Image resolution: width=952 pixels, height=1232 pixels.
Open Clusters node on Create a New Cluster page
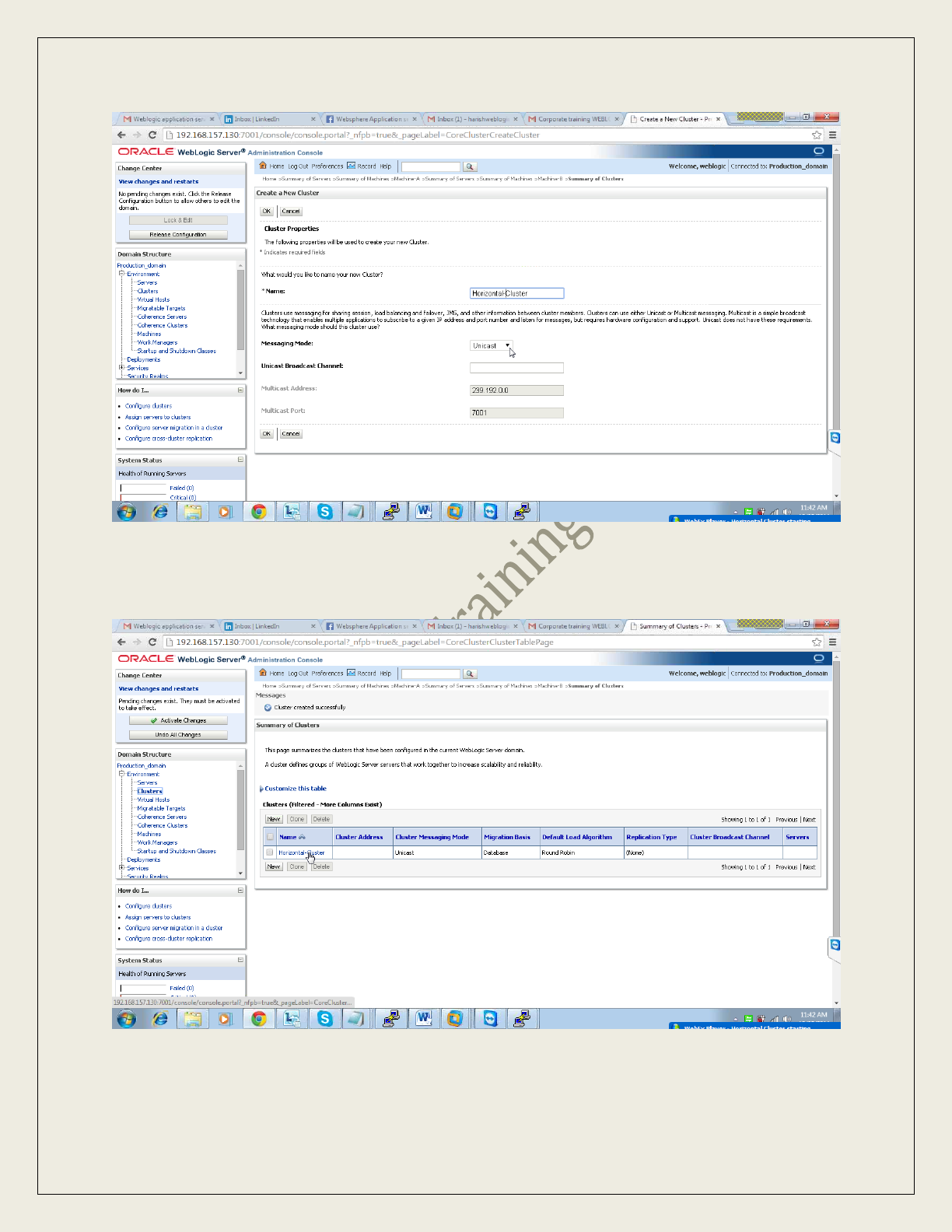point(148,291)
